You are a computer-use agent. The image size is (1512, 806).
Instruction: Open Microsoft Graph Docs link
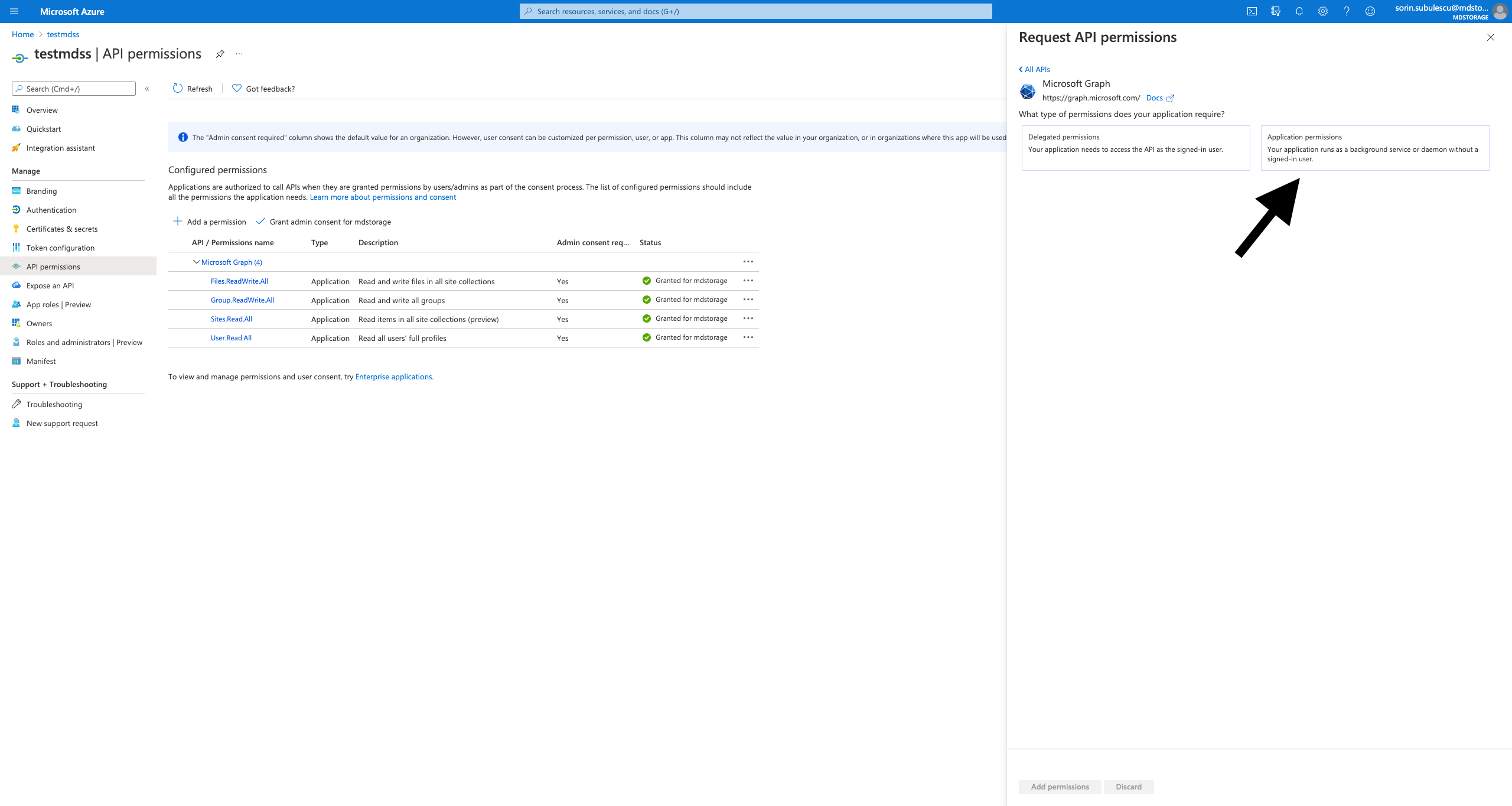coord(1160,98)
